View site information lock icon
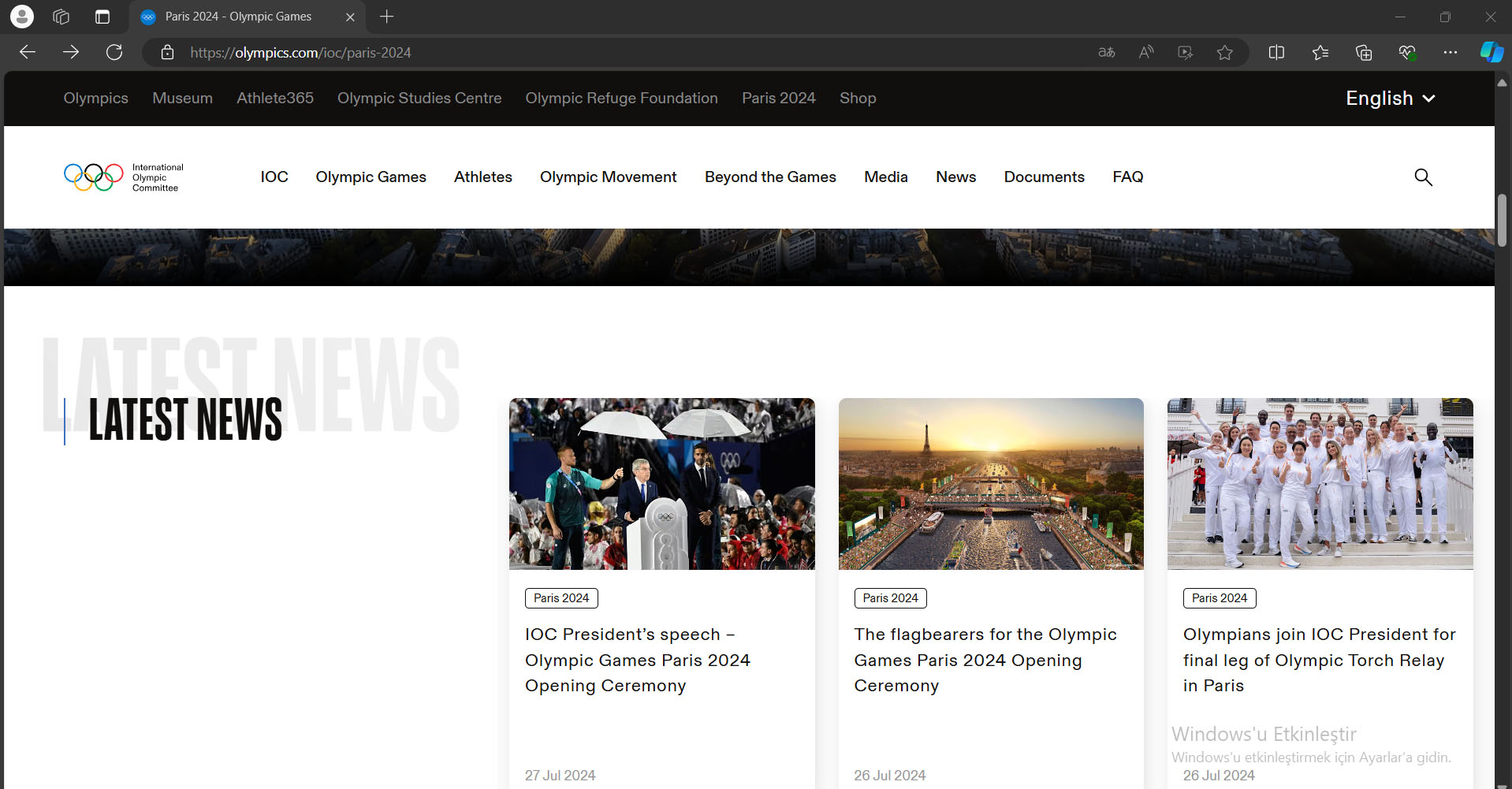The height and width of the screenshot is (789, 1512). (x=167, y=52)
